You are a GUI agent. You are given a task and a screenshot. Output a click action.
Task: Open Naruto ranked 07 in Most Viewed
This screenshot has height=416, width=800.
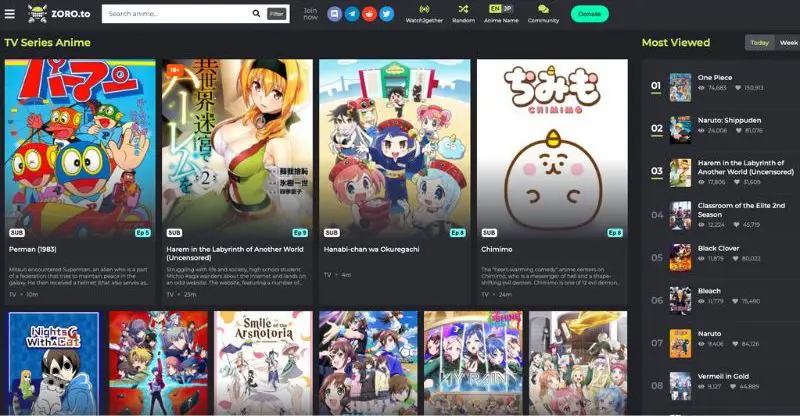coord(709,334)
